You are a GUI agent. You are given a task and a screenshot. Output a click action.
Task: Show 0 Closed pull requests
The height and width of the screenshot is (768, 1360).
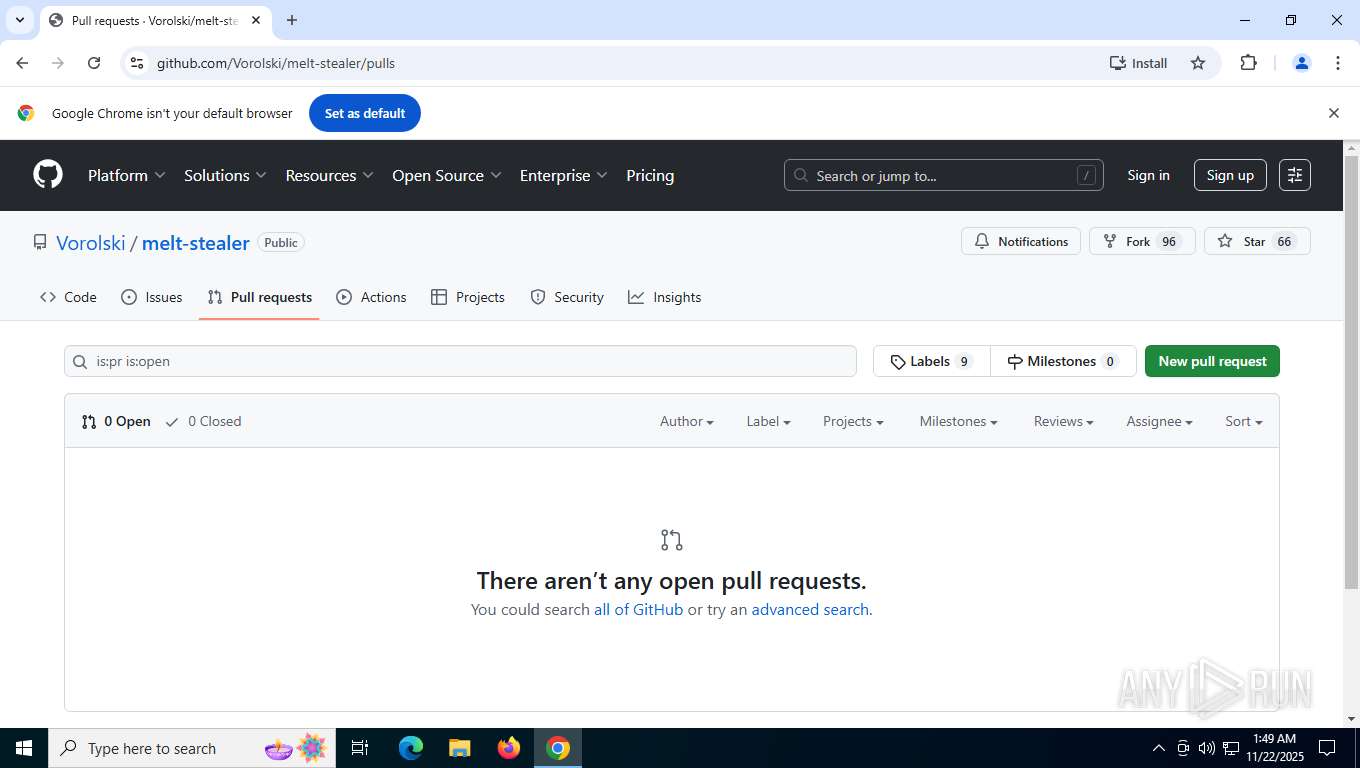[x=203, y=421]
